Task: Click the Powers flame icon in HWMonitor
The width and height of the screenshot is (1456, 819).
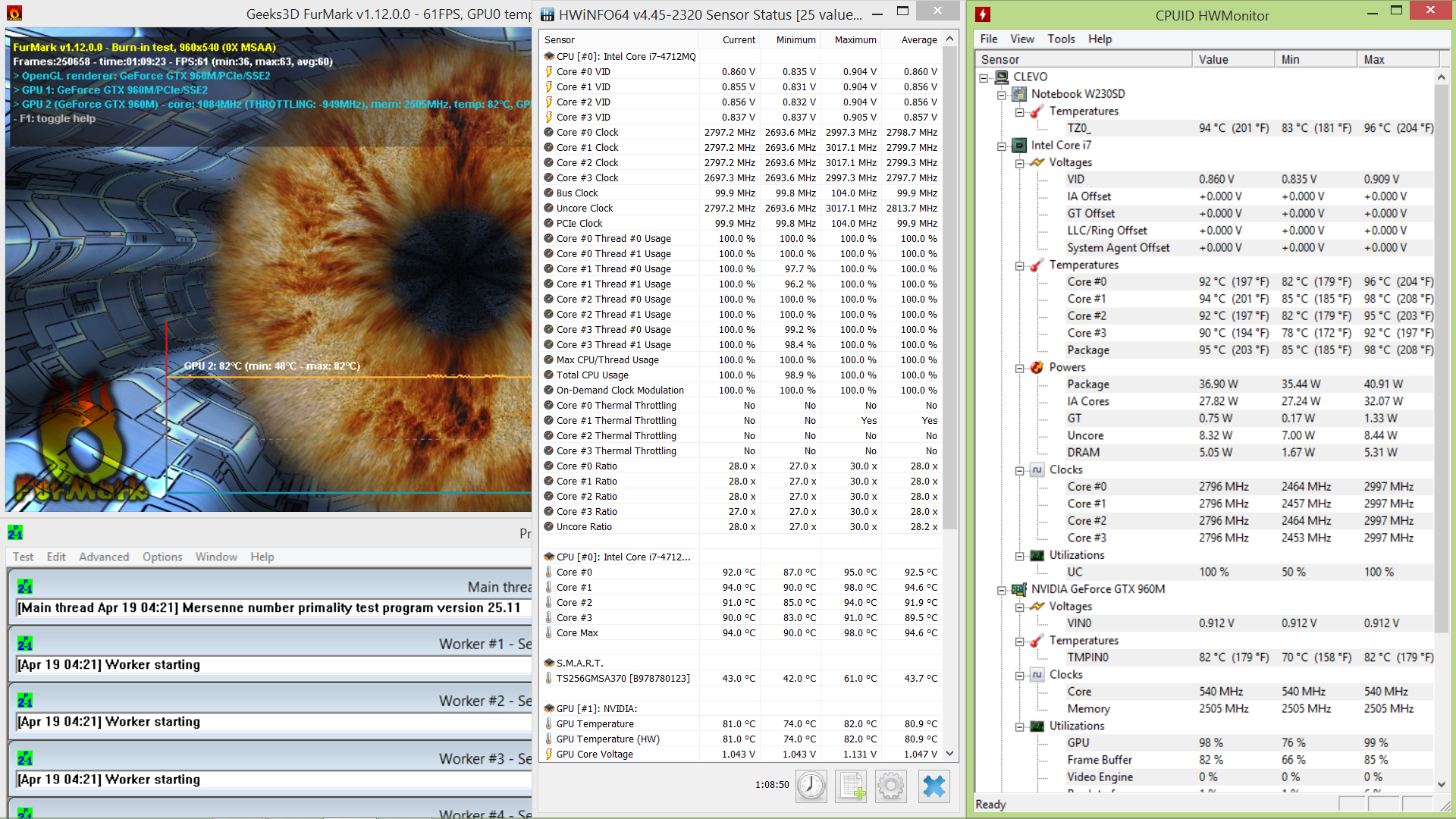Action: [x=1037, y=367]
